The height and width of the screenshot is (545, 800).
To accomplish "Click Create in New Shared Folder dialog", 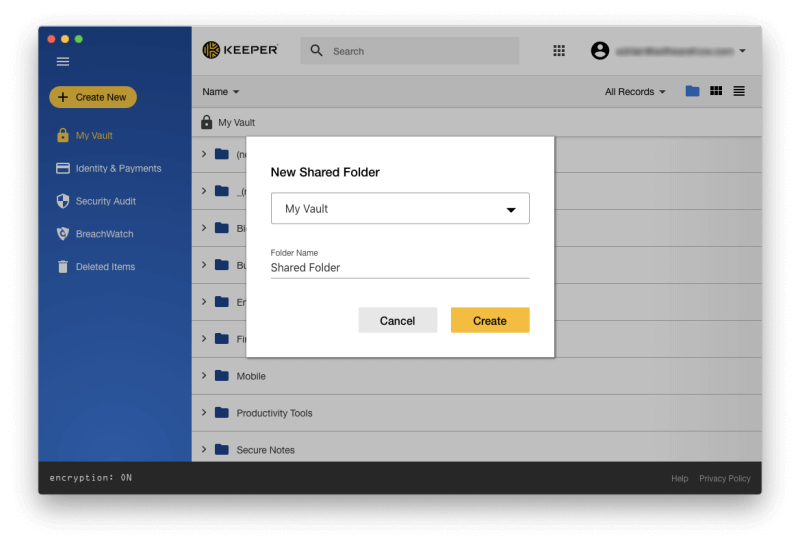I will (490, 320).
